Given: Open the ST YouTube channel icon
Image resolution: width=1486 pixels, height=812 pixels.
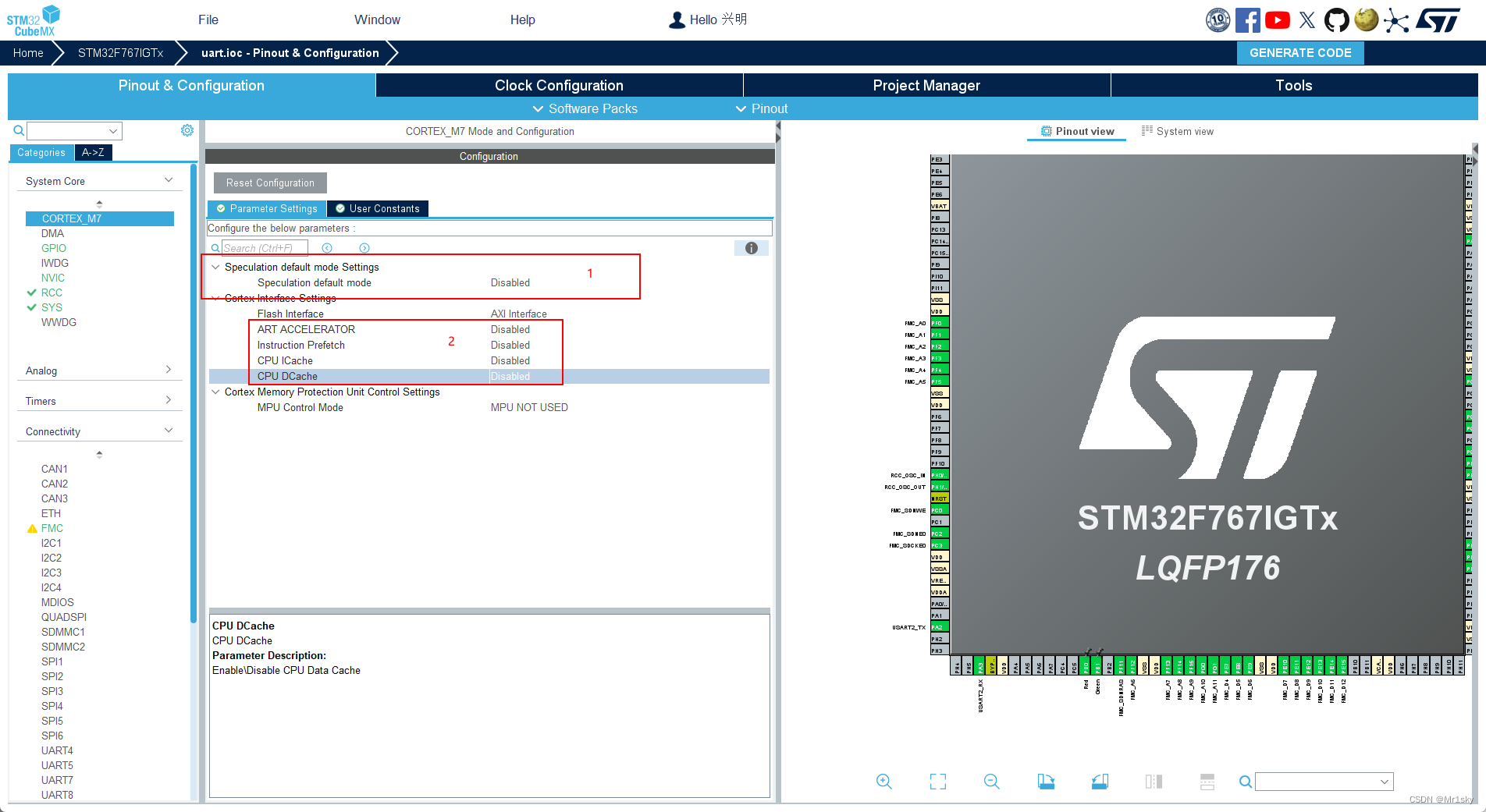Looking at the screenshot, I should click(1277, 20).
